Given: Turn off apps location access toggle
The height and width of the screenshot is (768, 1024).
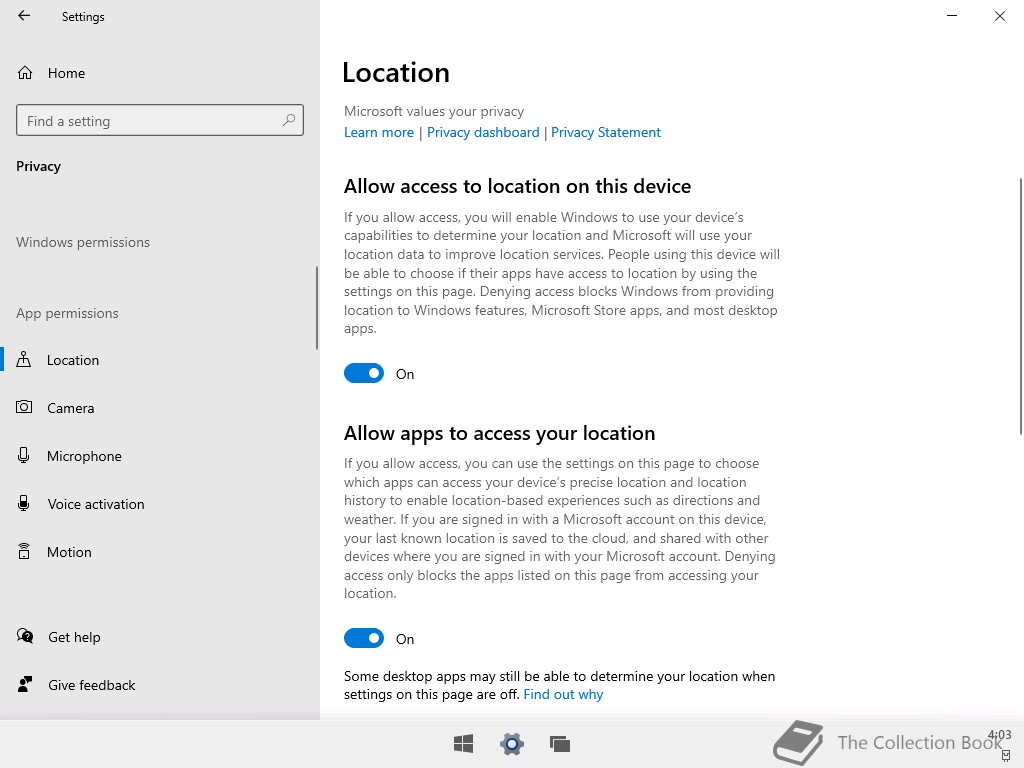Looking at the screenshot, I should (364, 638).
